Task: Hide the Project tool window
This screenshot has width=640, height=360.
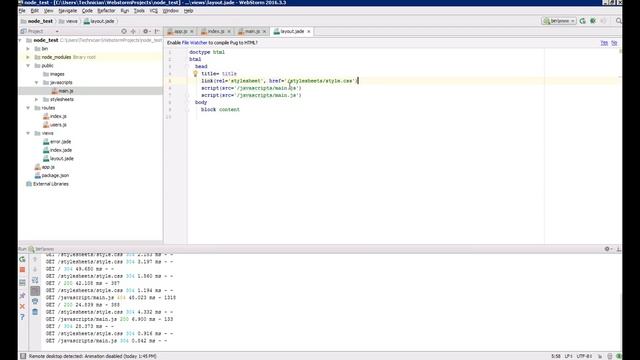Action: click(x=157, y=31)
